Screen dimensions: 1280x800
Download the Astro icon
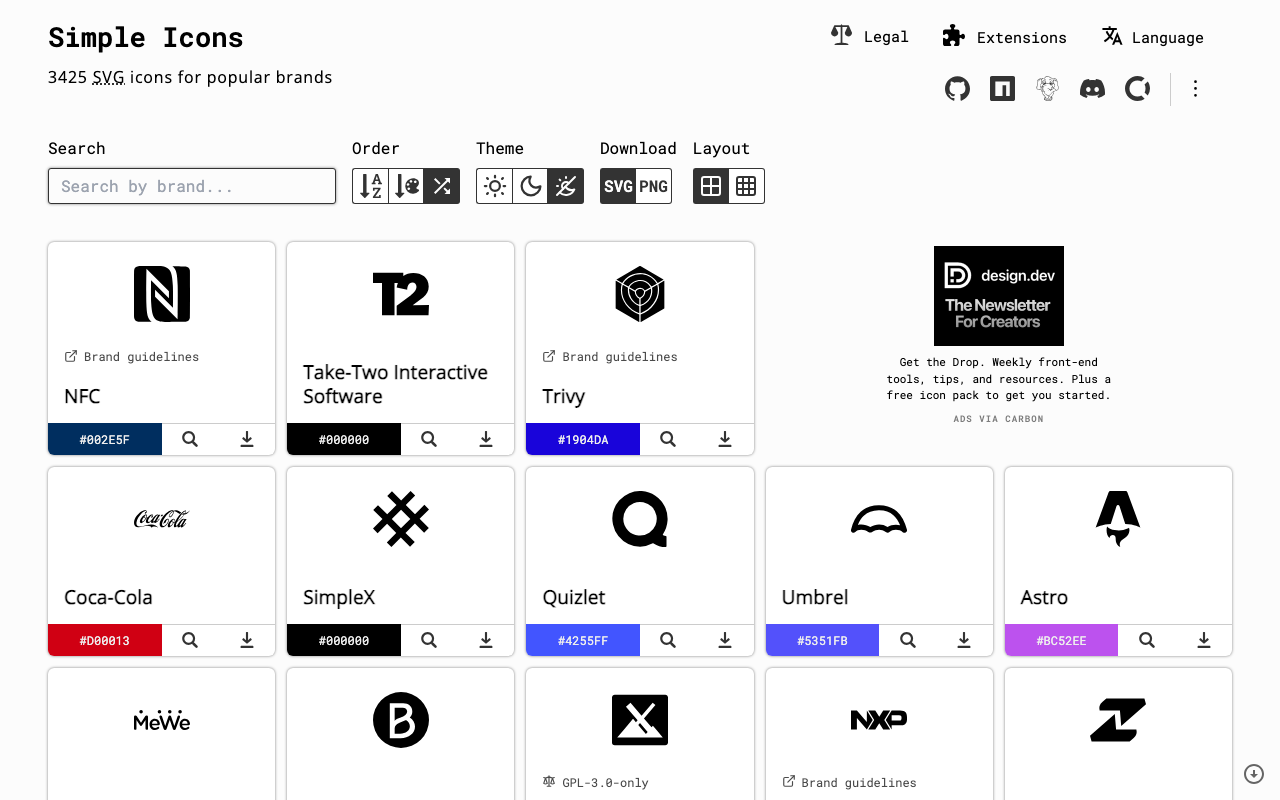[1204, 640]
